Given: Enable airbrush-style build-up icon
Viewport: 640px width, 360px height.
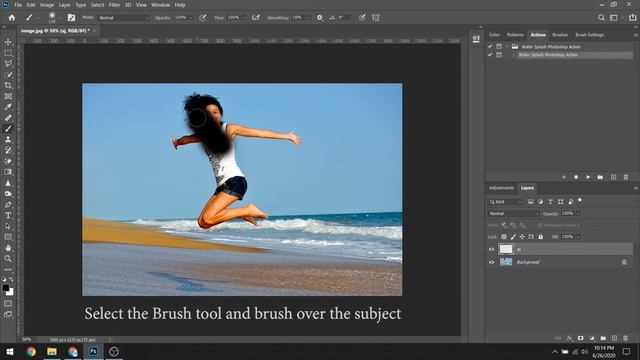Looking at the screenshot, I should 256,18.
